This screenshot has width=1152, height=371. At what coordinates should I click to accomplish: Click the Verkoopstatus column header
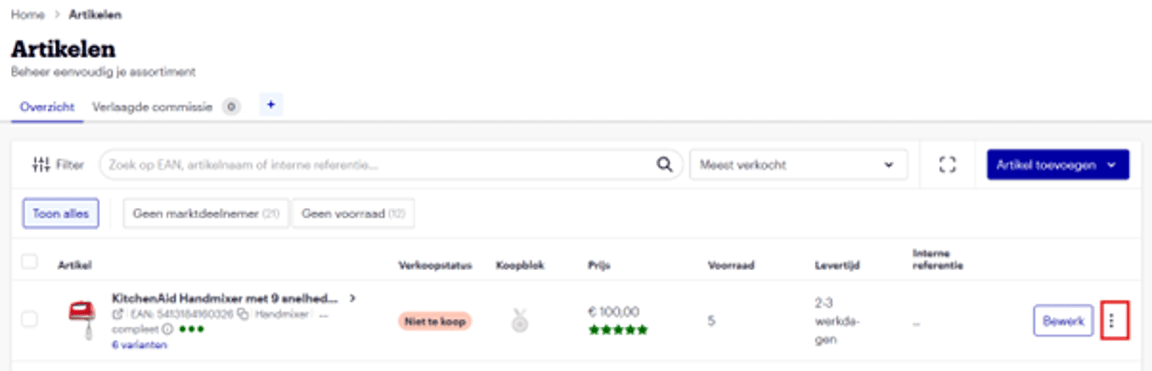[x=435, y=264]
